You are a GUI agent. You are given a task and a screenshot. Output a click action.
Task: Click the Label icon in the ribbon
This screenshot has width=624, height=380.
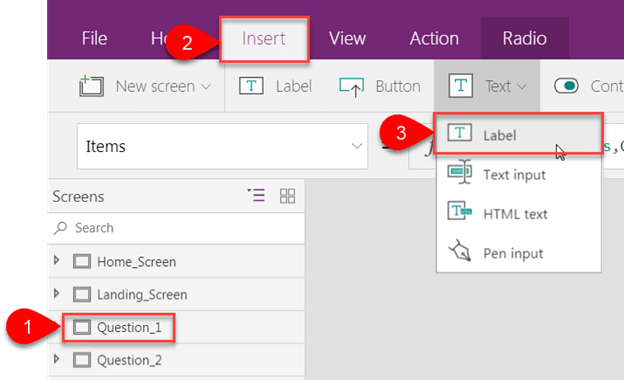(251, 86)
